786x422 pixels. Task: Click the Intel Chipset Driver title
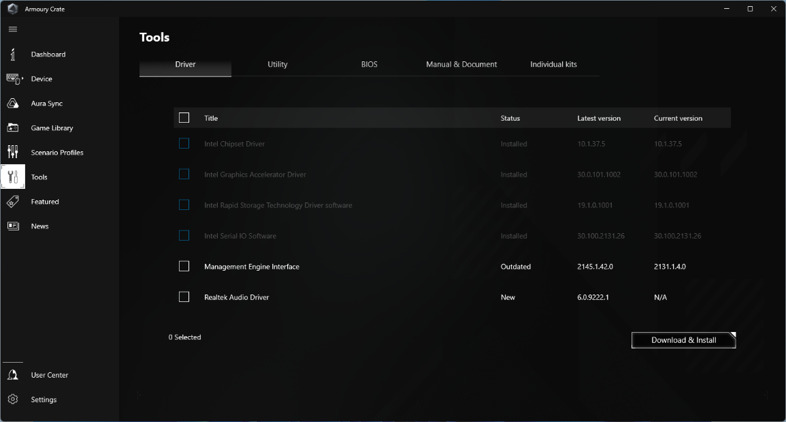(x=234, y=144)
